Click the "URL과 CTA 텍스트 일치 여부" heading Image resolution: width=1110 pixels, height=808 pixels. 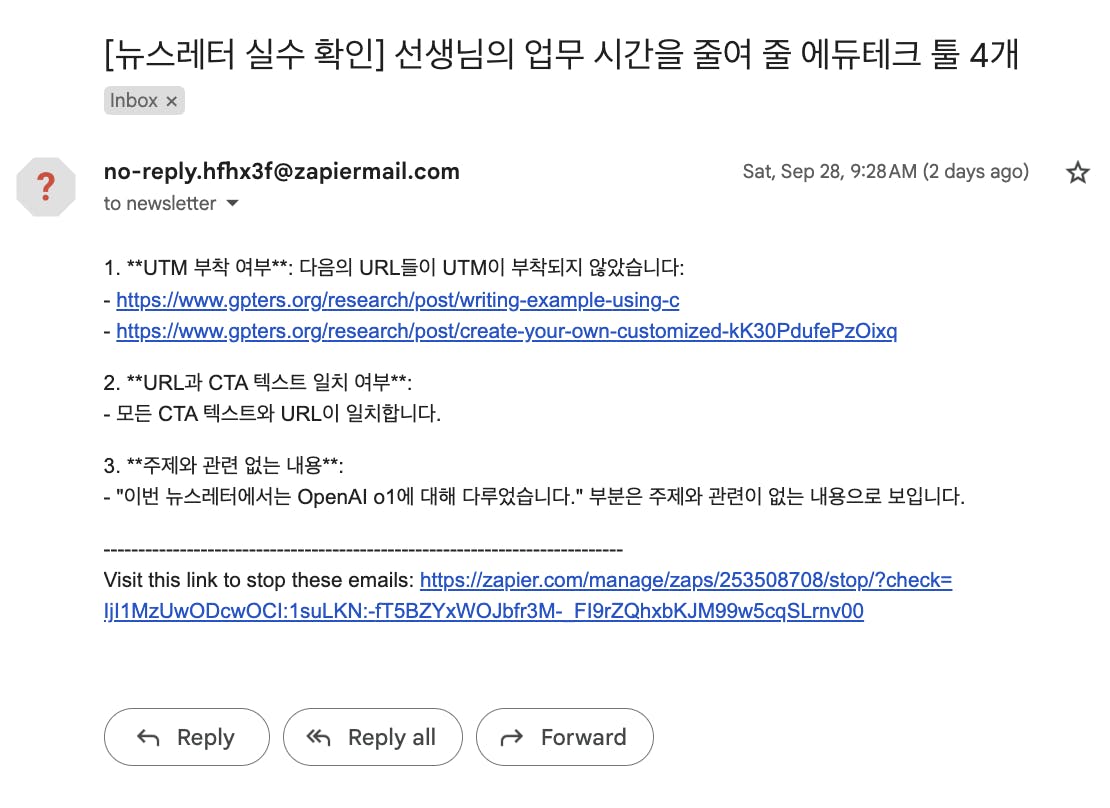[x=258, y=382]
